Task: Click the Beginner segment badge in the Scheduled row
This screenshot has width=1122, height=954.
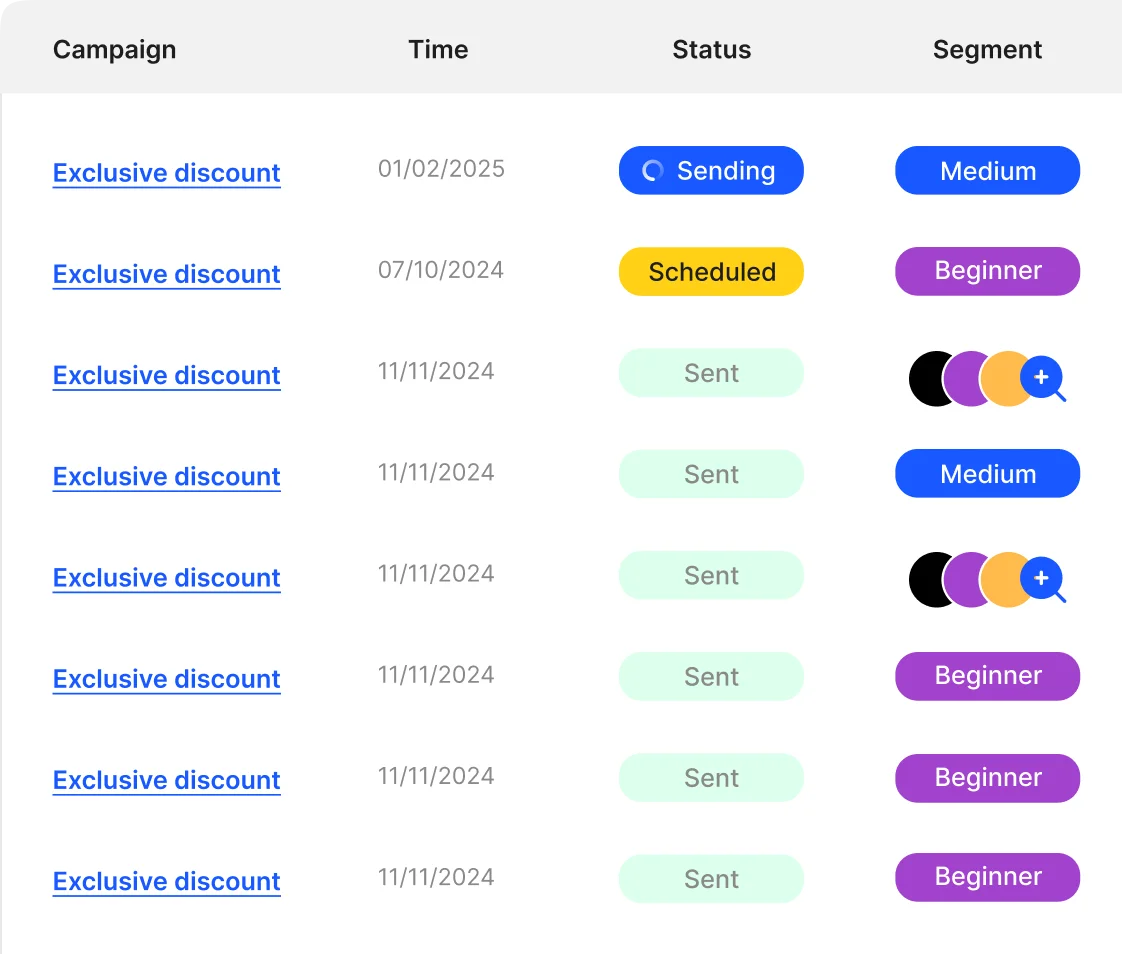Action: click(x=987, y=271)
